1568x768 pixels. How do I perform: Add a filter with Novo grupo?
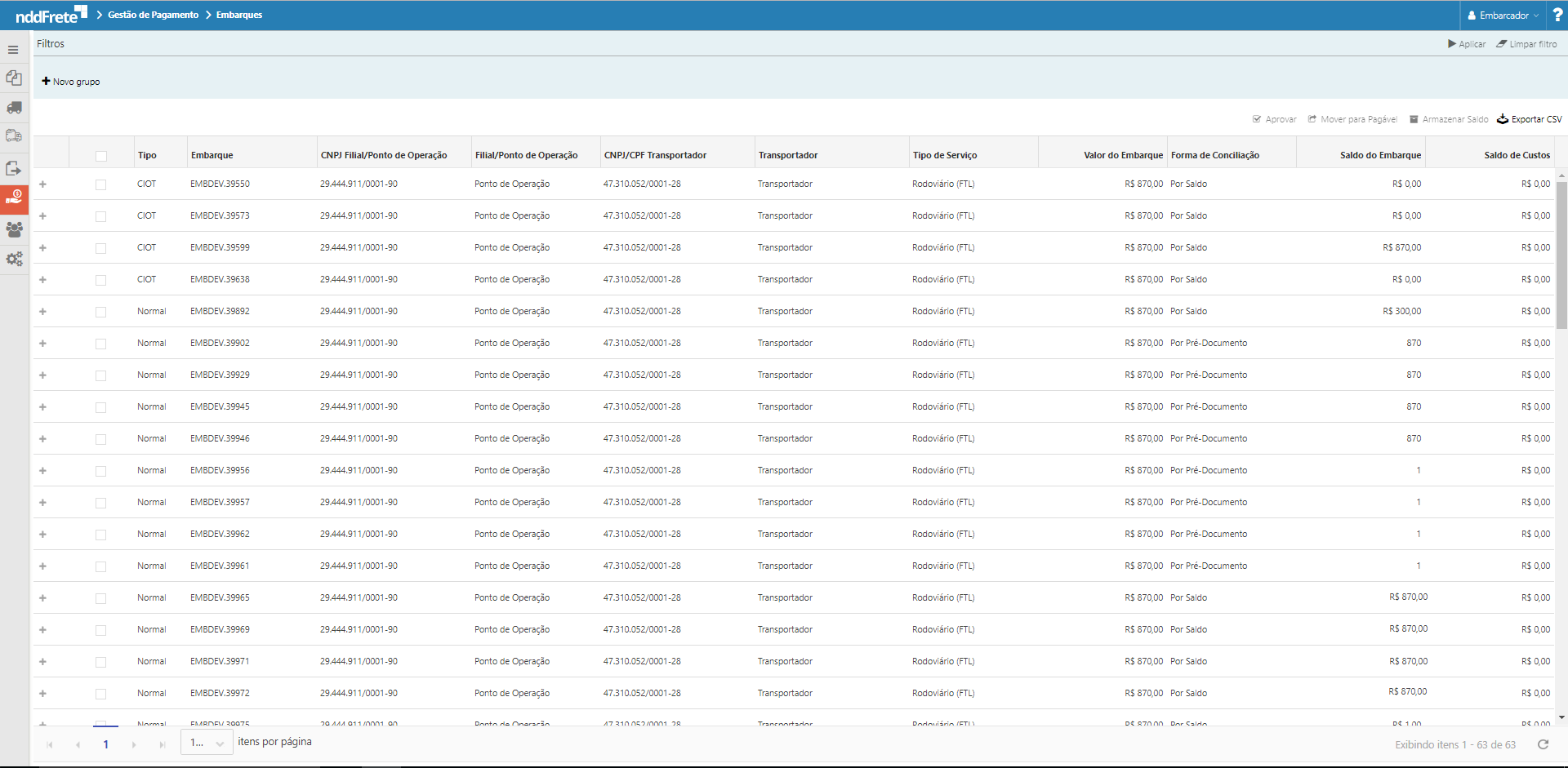71,82
